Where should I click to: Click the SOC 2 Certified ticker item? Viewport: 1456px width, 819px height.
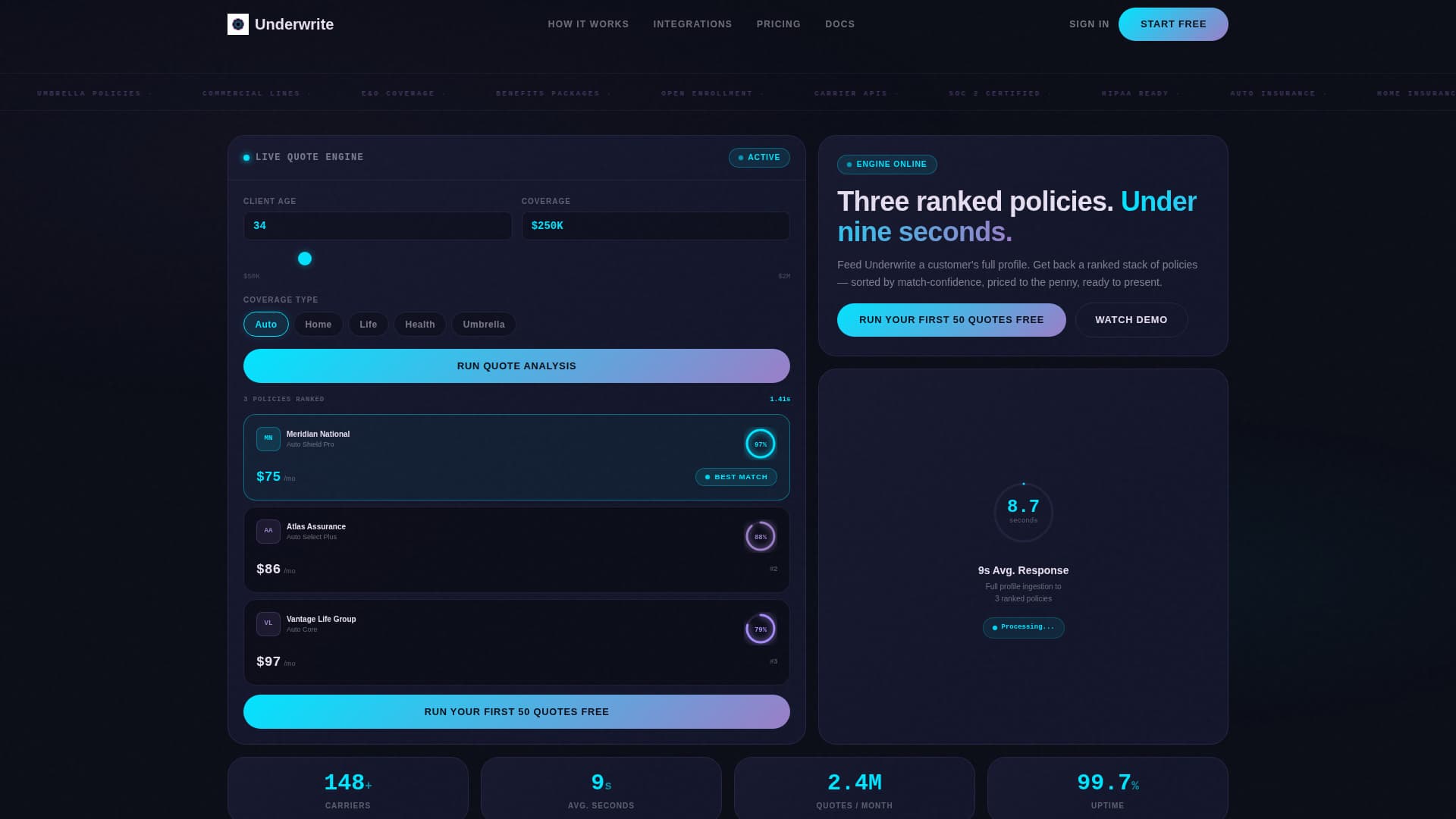[995, 94]
